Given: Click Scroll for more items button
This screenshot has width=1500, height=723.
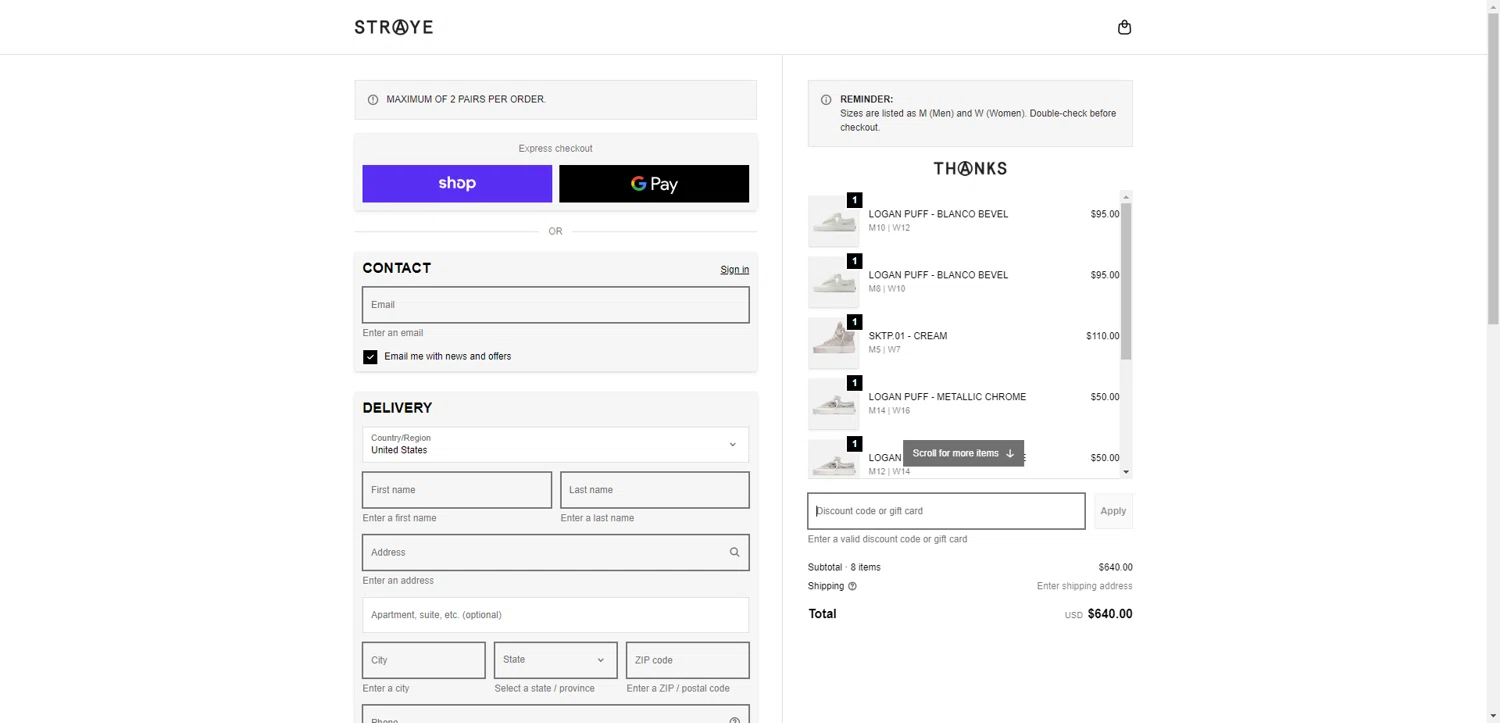Looking at the screenshot, I should coord(963,453).
